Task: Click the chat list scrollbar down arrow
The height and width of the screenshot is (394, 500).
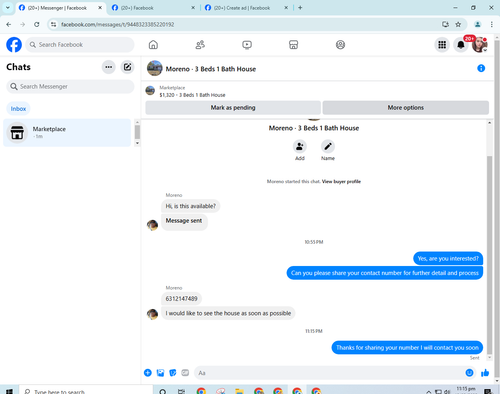Action: (137, 143)
